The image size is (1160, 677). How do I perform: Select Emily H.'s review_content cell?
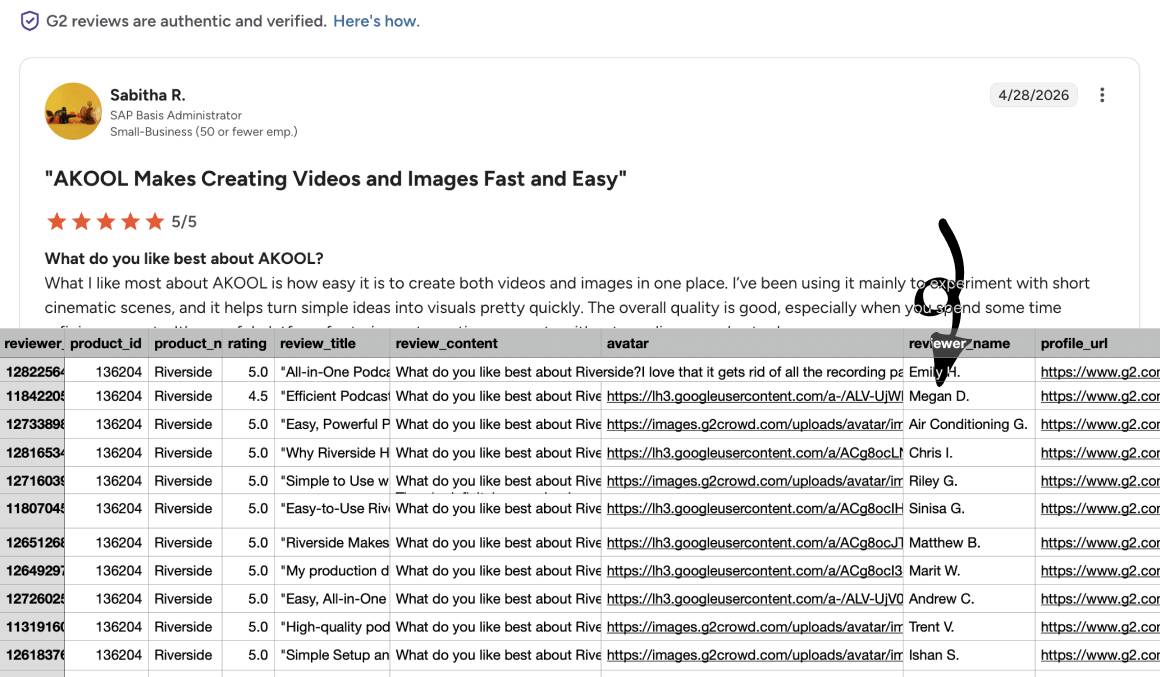pos(647,372)
